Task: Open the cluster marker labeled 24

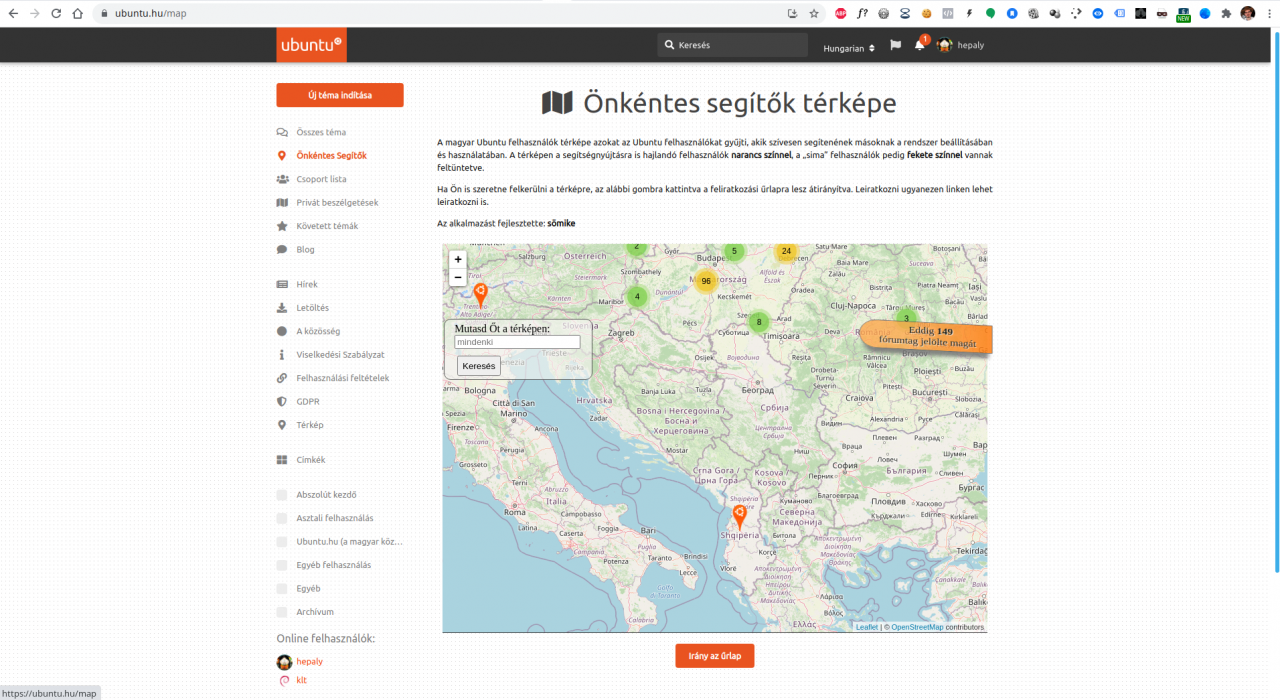Action: click(787, 251)
